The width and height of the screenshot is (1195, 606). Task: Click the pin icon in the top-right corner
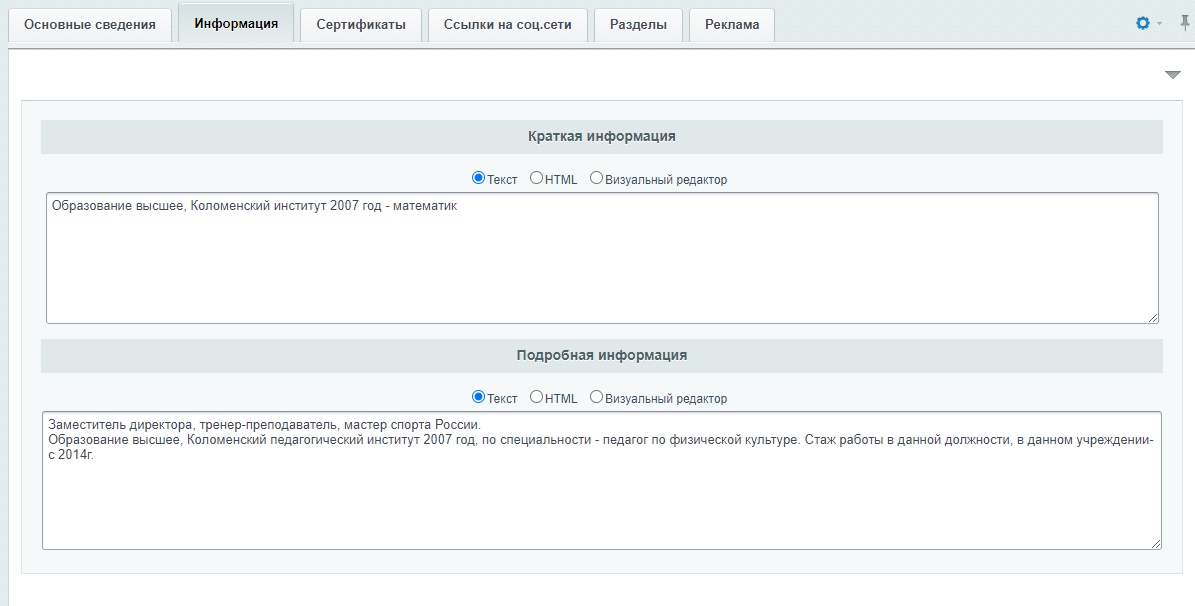[1184, 24]
